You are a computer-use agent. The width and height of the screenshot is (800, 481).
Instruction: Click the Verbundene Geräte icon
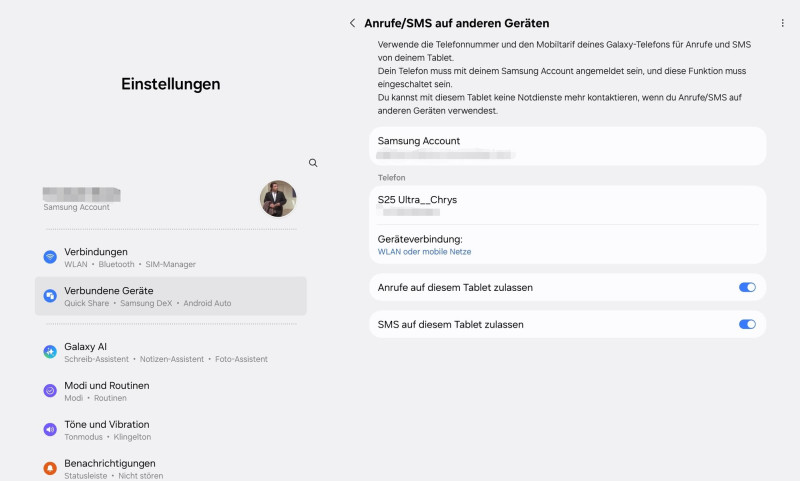click(x=50, y=296)
